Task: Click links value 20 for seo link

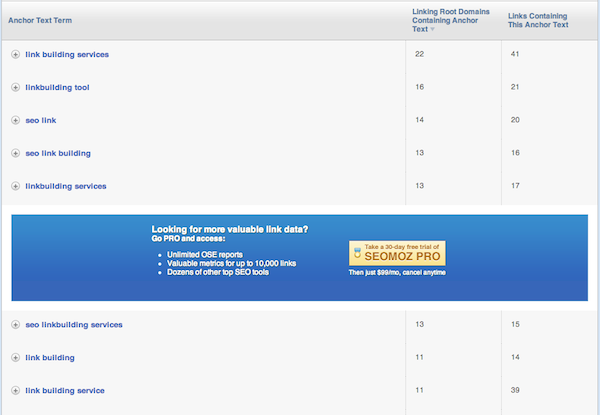Action: (515, 120)
